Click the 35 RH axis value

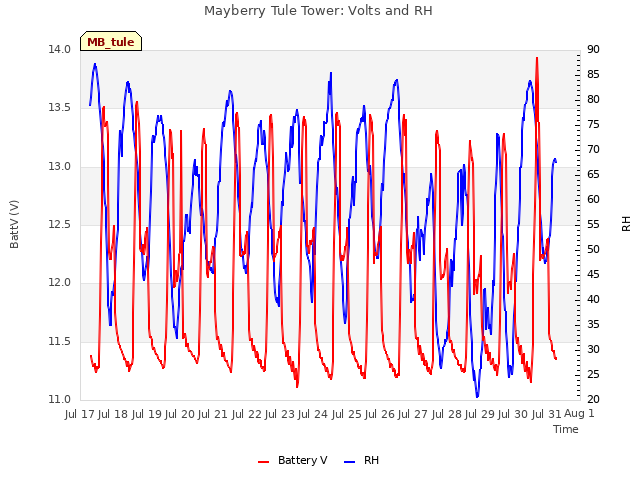pyautogui.click(x=593, y=325)
